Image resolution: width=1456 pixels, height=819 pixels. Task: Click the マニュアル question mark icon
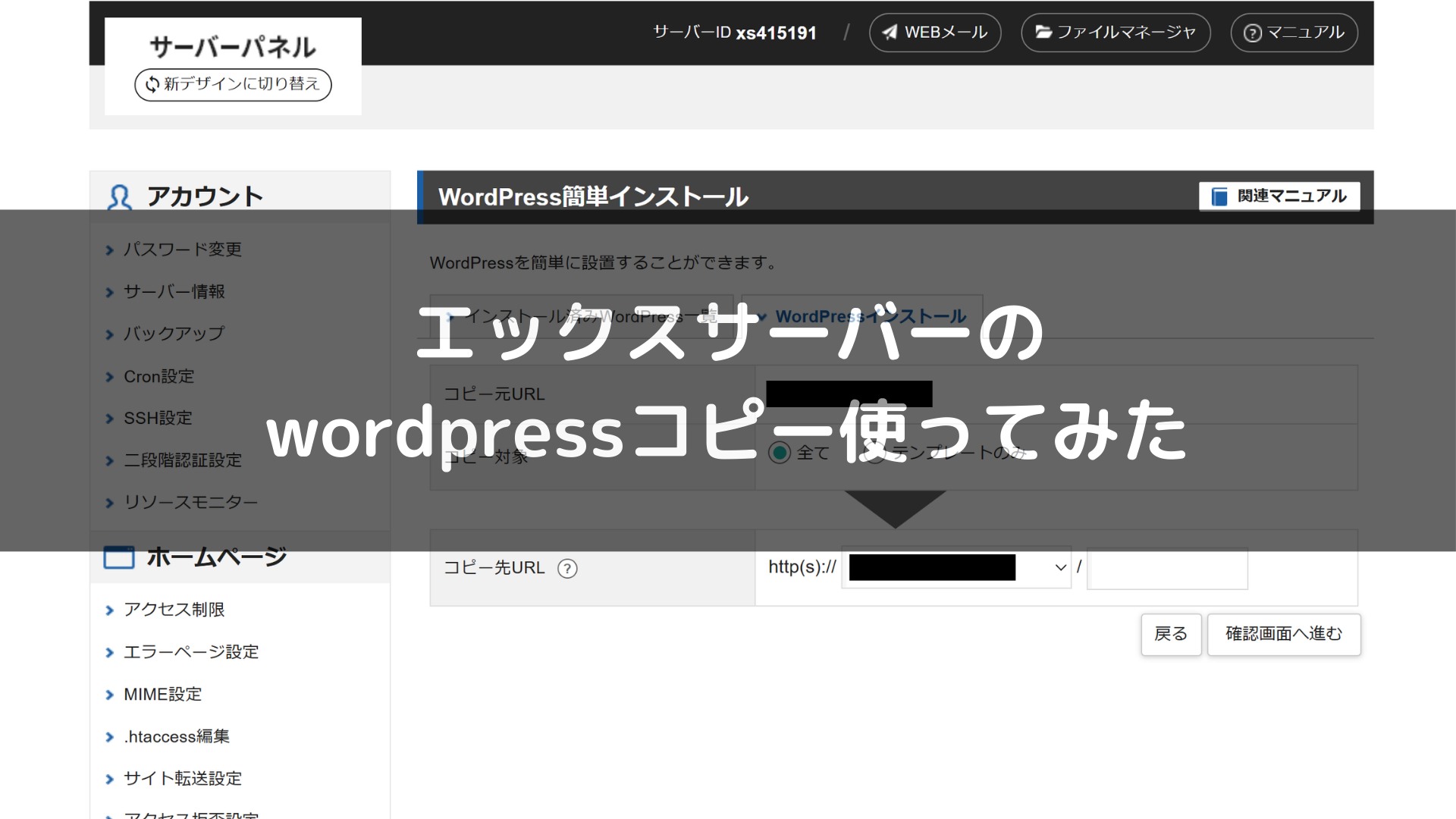(1253, 33)
